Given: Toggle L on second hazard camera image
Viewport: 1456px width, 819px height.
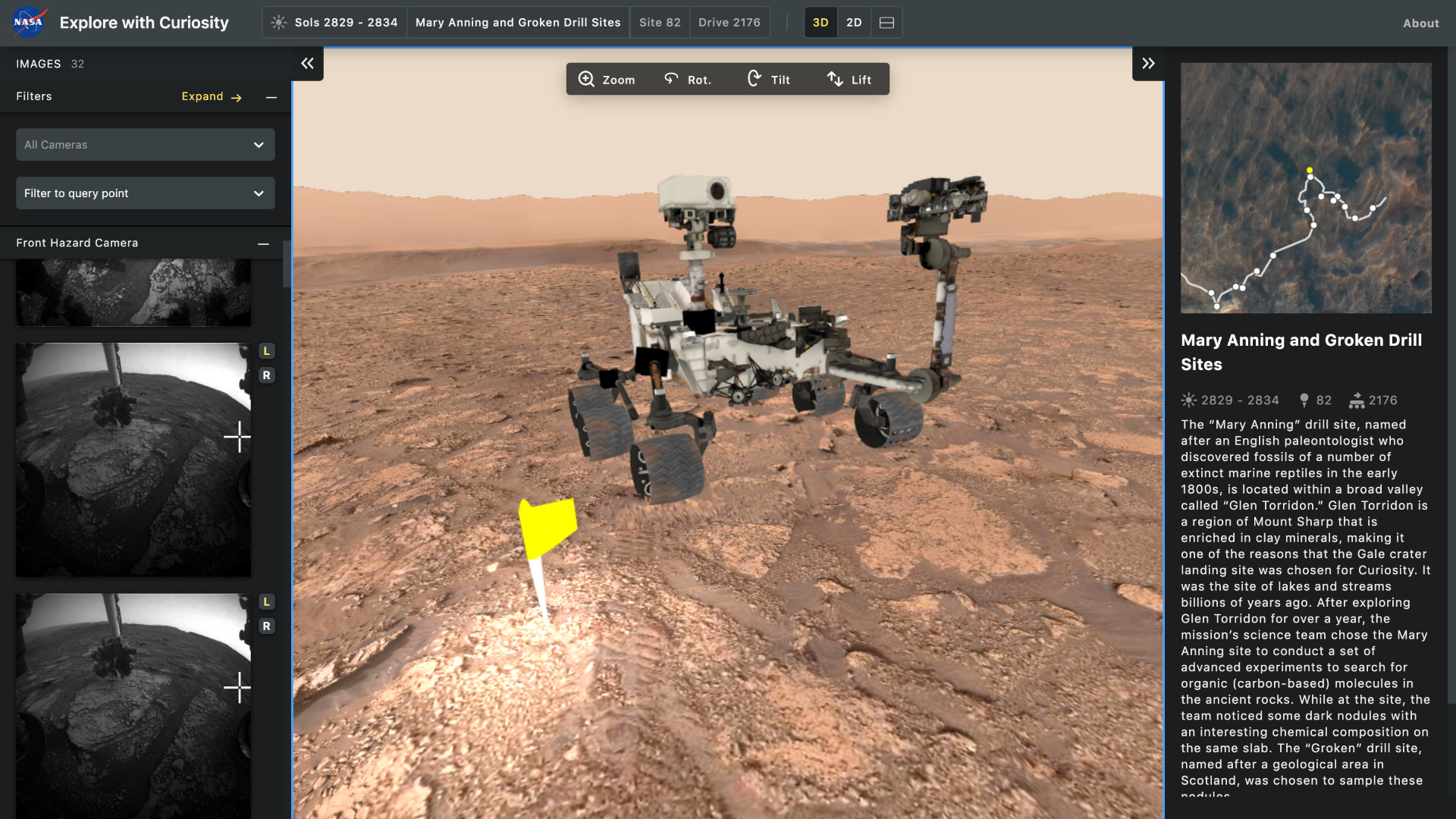Looking at the screenshot, I should 266,351.
